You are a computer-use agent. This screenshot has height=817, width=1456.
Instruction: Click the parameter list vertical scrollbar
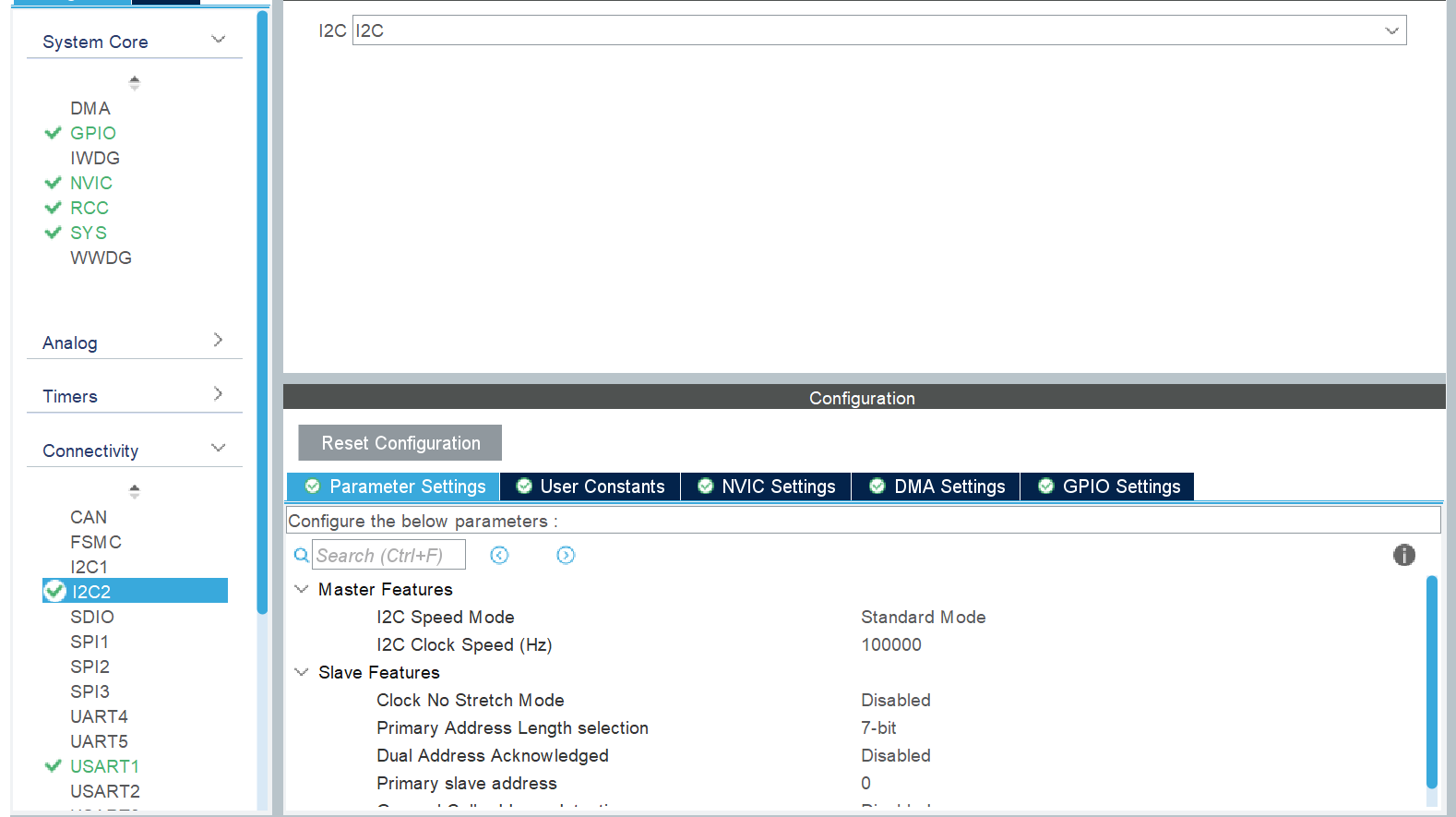[x=1431, y=681]
